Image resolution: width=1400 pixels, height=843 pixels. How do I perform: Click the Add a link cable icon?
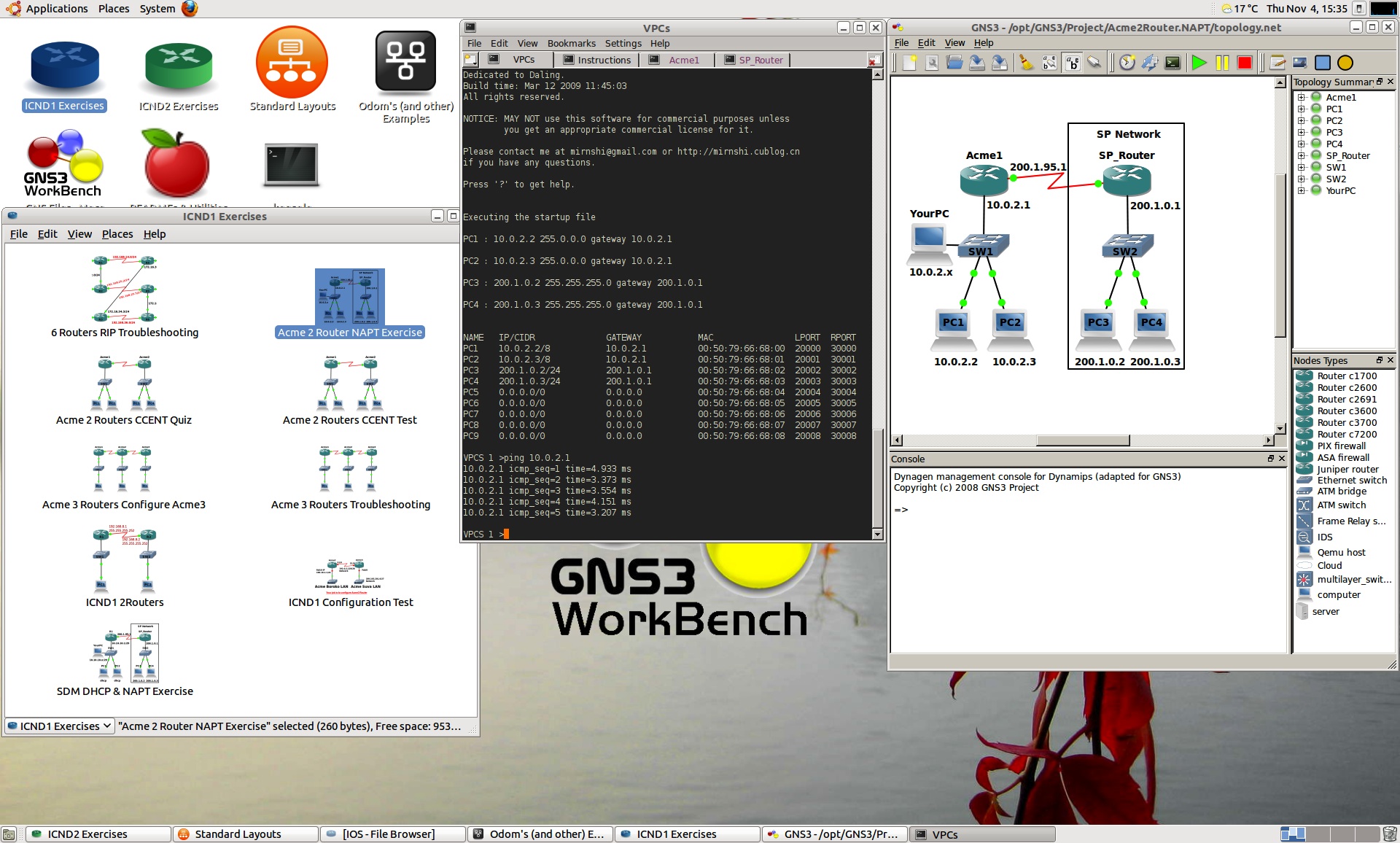(1094, 63)
